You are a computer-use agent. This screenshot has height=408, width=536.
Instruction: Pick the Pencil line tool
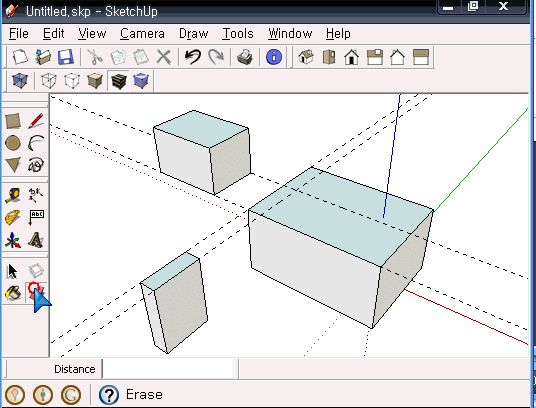coord(36,121)
